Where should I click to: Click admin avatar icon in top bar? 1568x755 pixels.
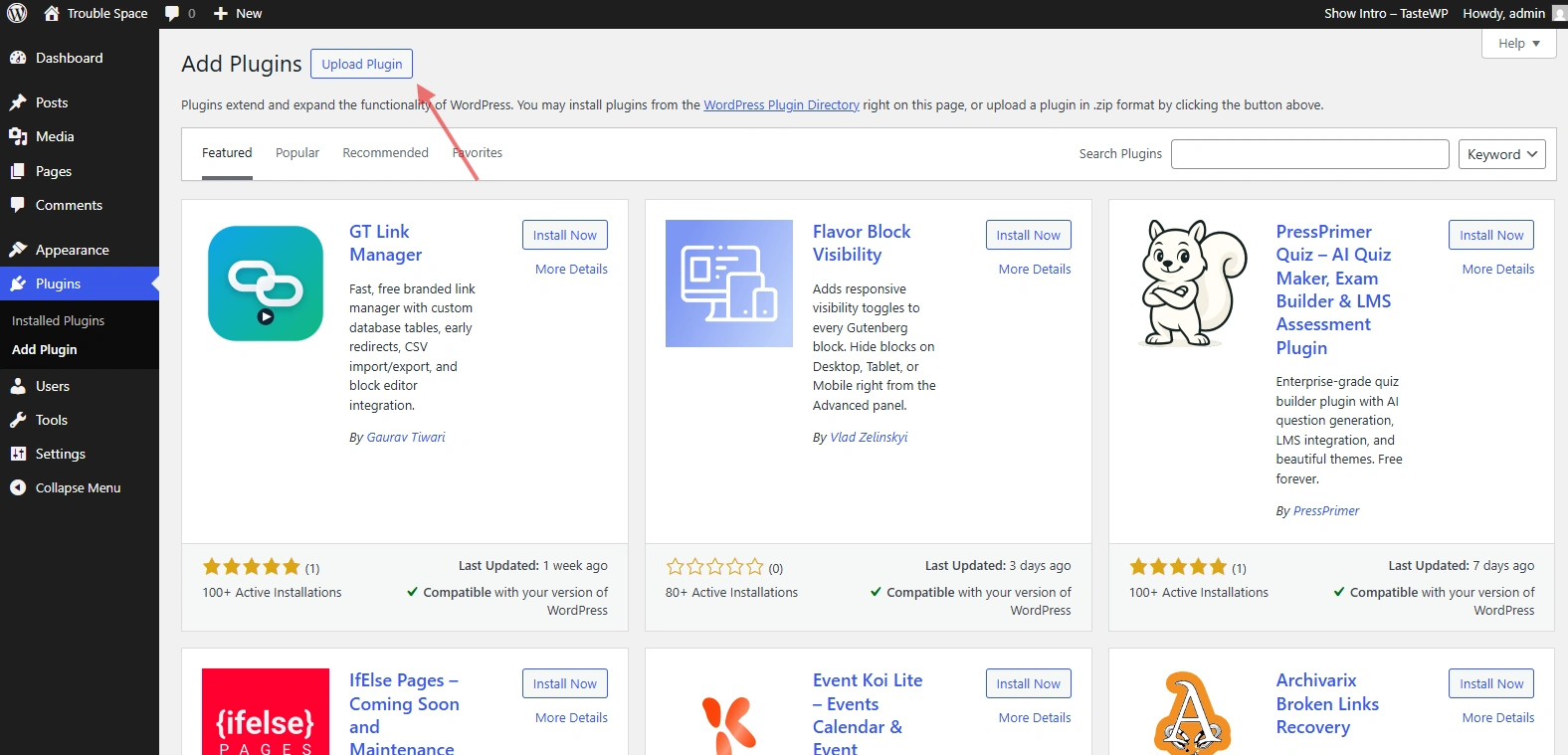(x=1559, y=14)
